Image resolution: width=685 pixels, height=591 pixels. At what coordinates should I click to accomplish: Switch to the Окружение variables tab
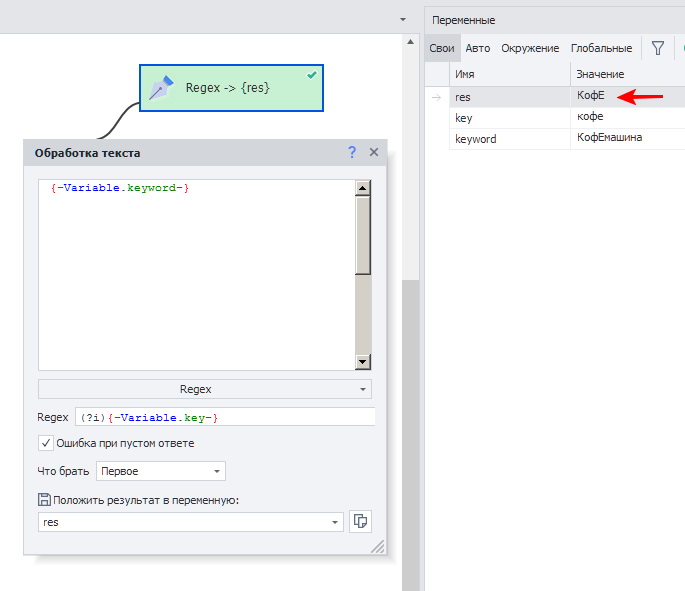530,47
